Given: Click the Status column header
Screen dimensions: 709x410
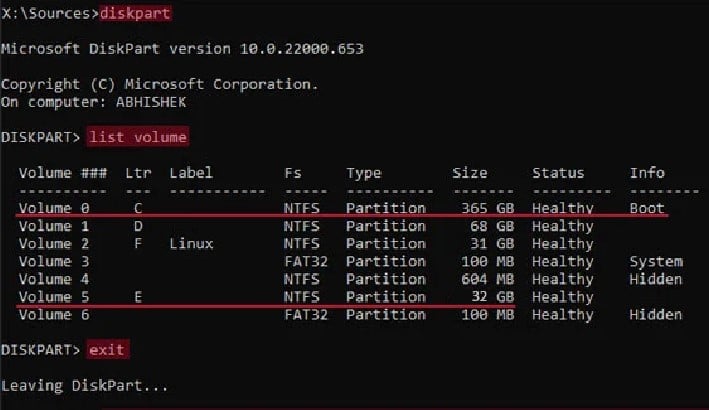Looking at the screenshot, I should pyautogui.click(x=558, y=173).
